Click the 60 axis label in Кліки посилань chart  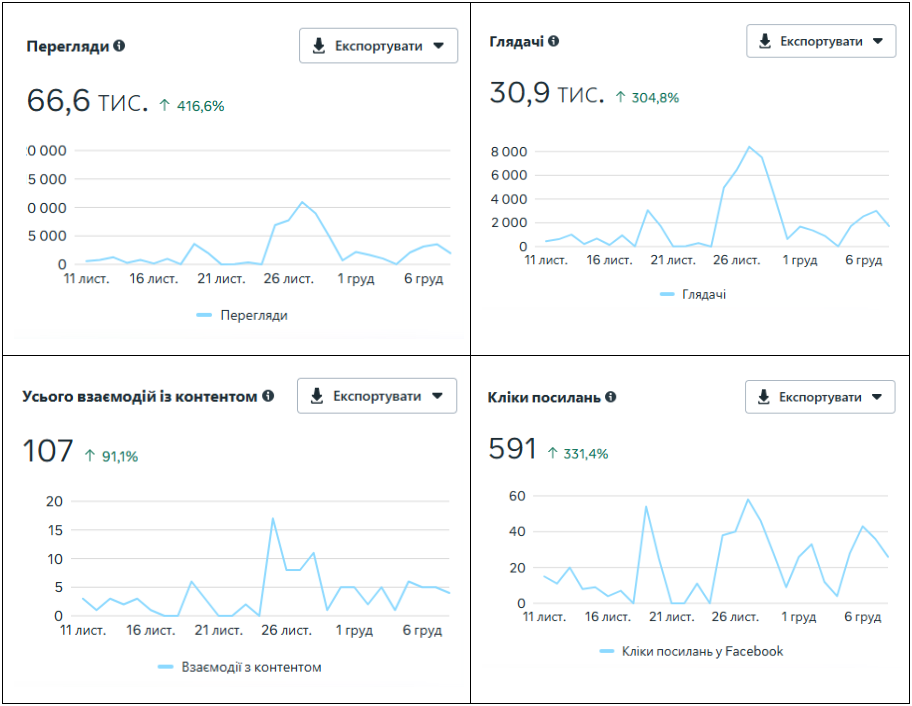point(517,496)
